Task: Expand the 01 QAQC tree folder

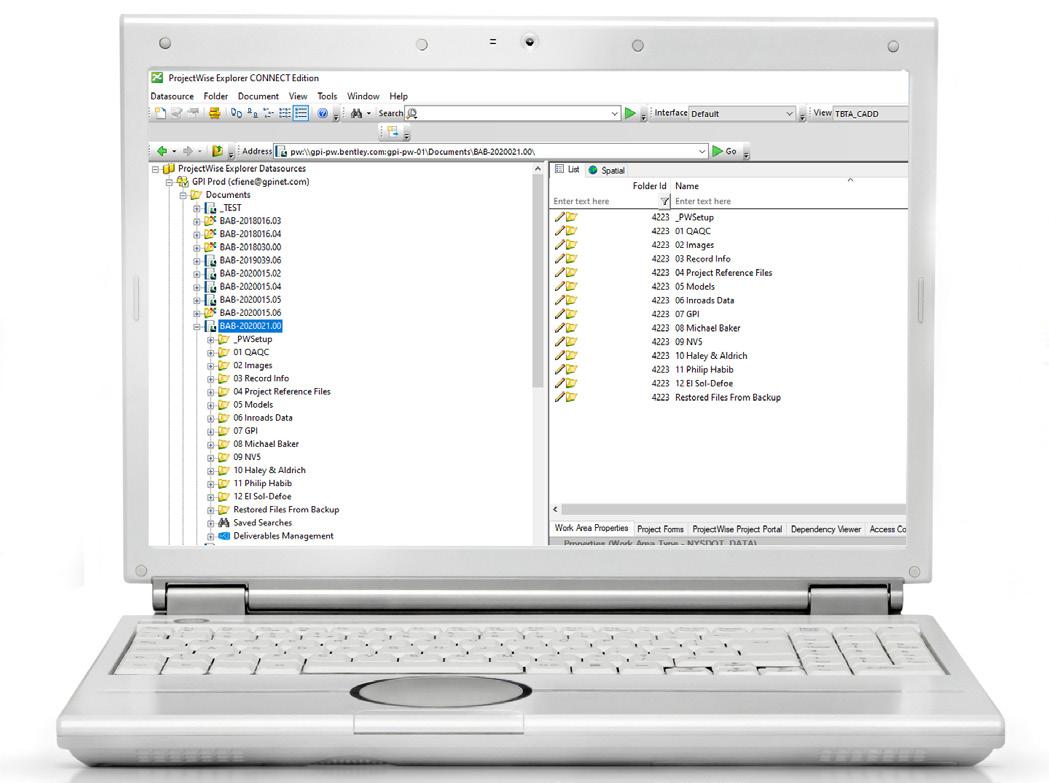Action: 211,353
